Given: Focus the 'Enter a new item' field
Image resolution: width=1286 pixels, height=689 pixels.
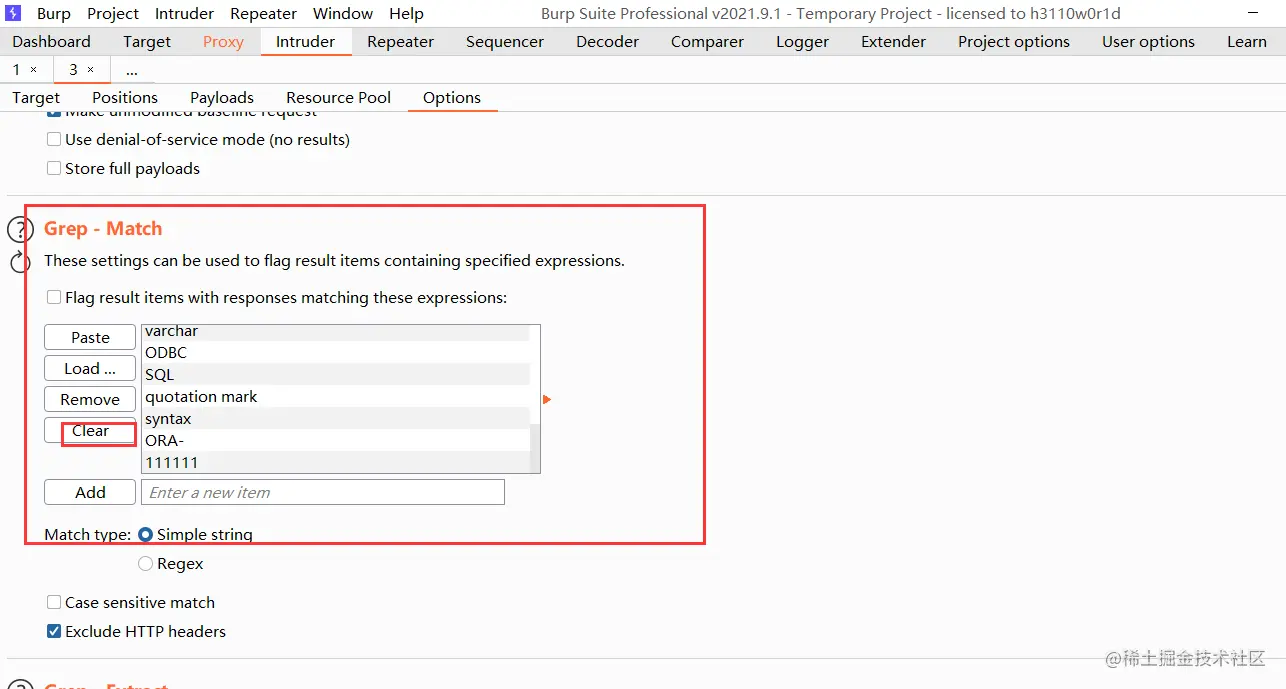Looking at the screenshot, I should [323, 493].
